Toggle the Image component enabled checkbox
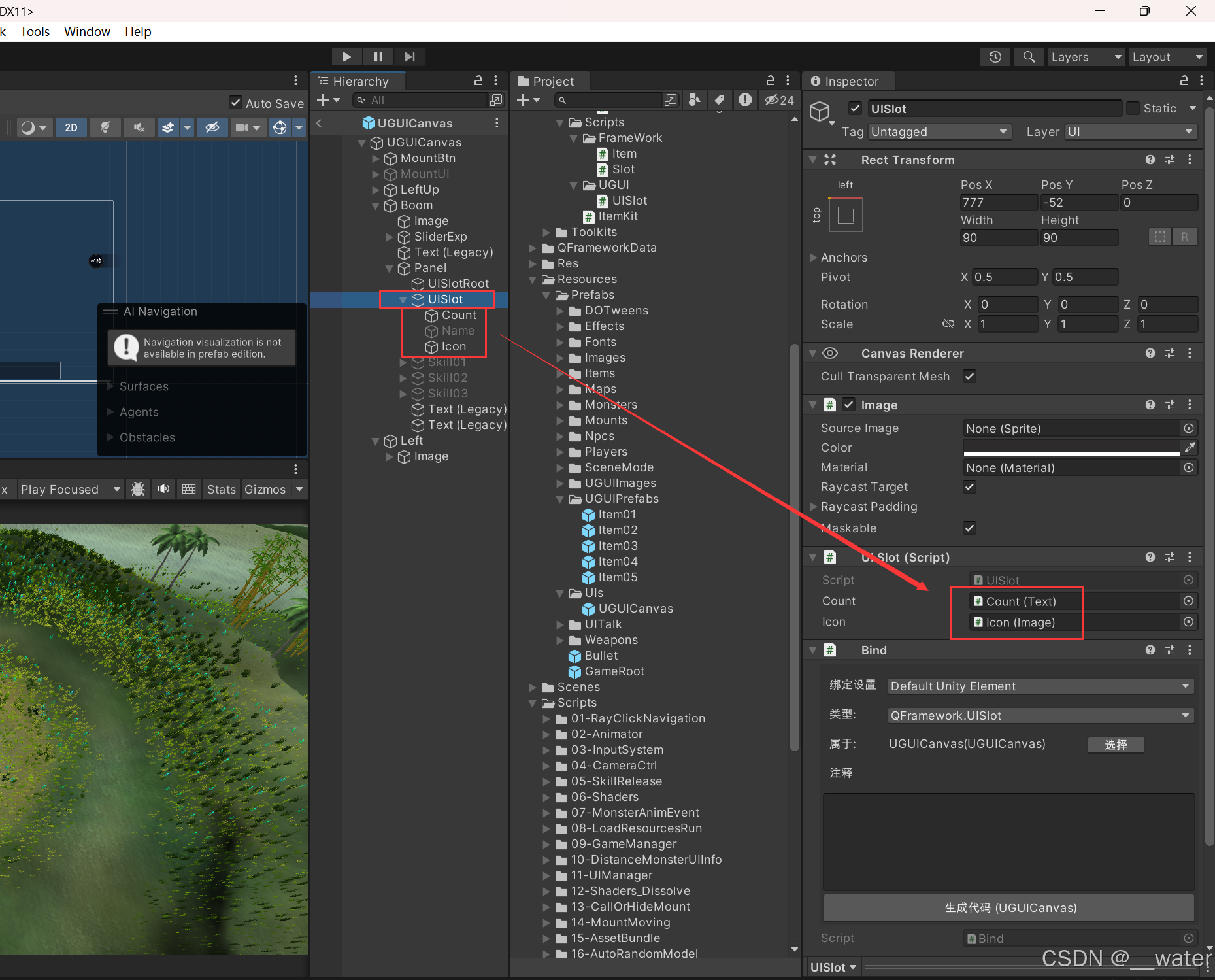 [848, 405]
